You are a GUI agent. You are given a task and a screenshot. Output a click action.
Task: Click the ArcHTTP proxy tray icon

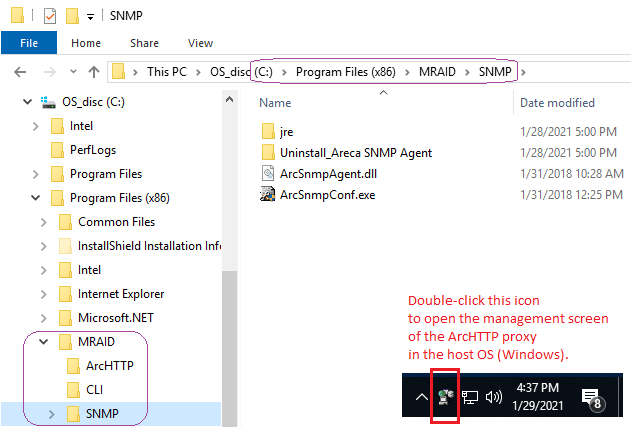tap(445, 397)
